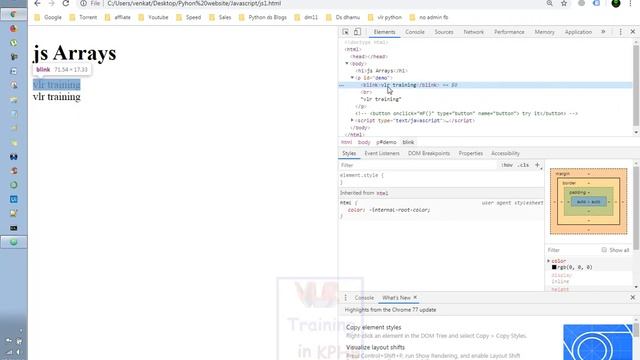Select body in breadcrumb trail

(364, 142)
